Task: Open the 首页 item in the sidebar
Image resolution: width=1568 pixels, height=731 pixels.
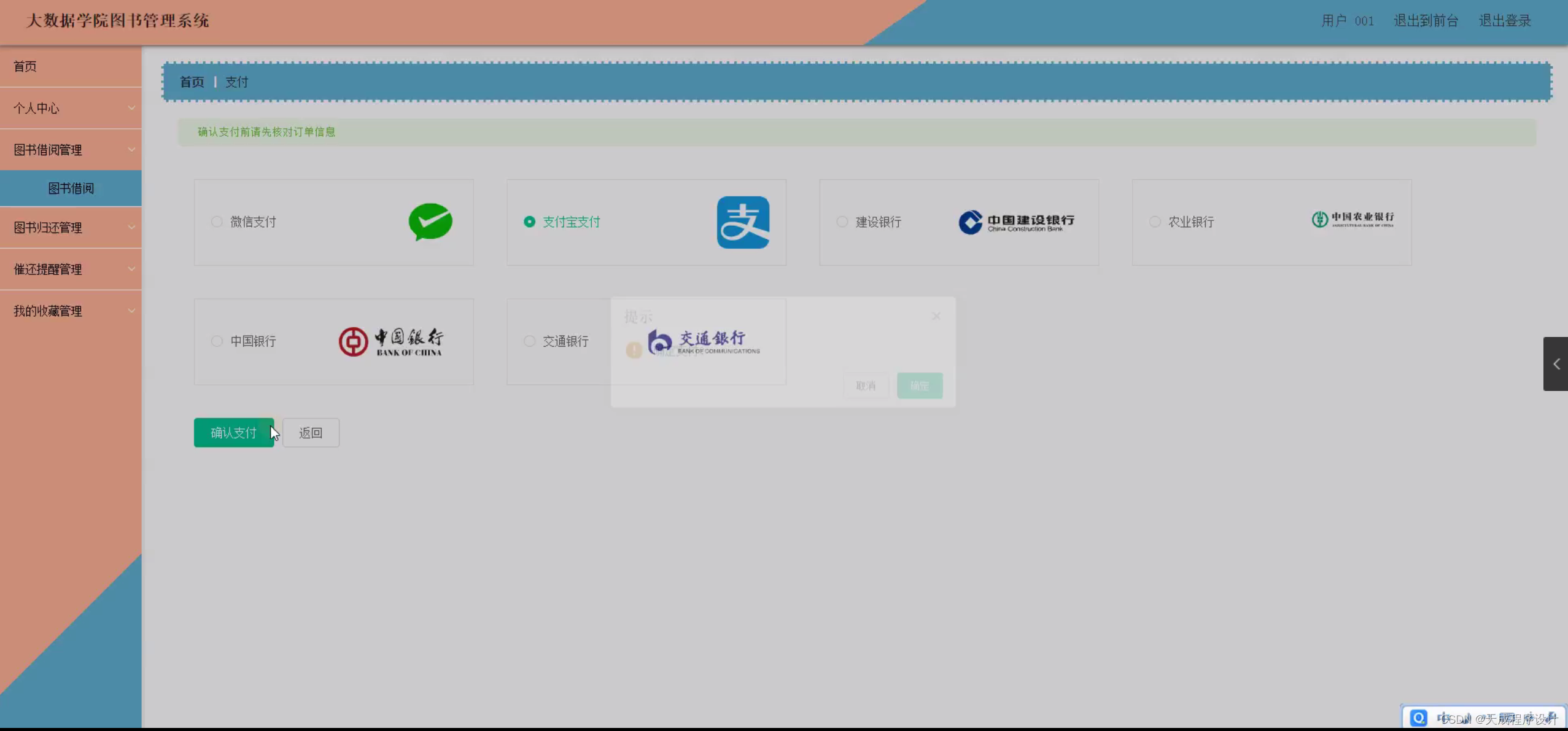Action: [25, 66]
